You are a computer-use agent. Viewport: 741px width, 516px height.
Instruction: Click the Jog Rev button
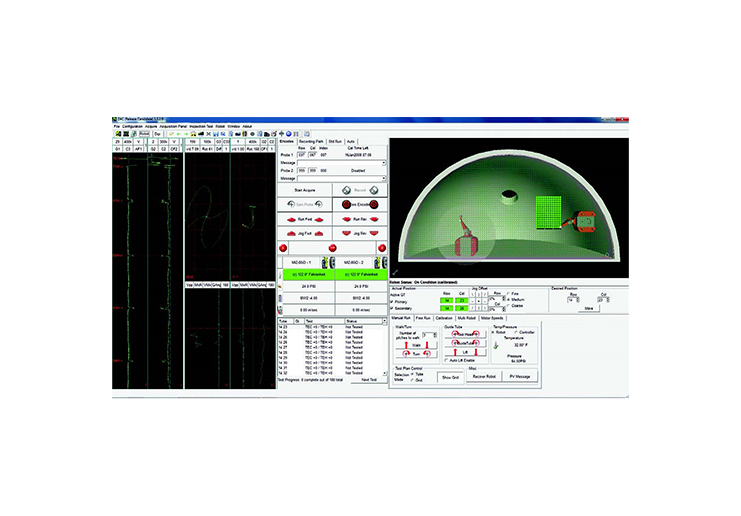360,233
